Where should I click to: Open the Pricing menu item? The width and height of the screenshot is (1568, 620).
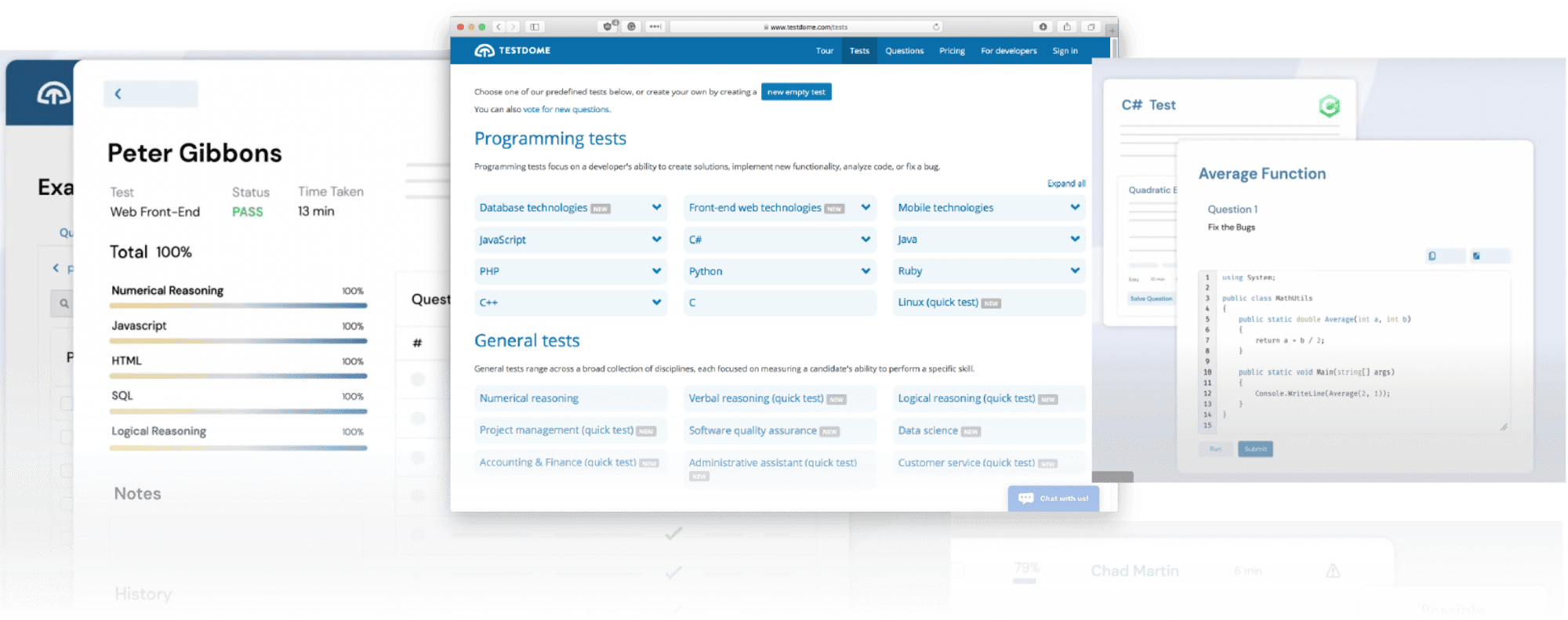click(952, 51)
